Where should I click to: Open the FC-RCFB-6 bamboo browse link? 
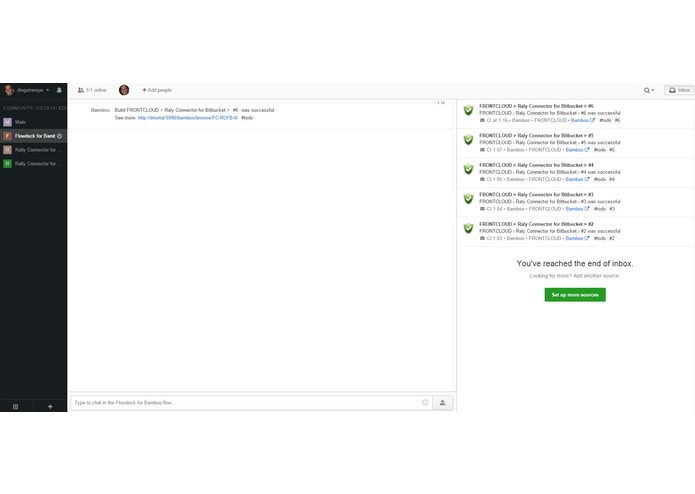tap(188, 118)
